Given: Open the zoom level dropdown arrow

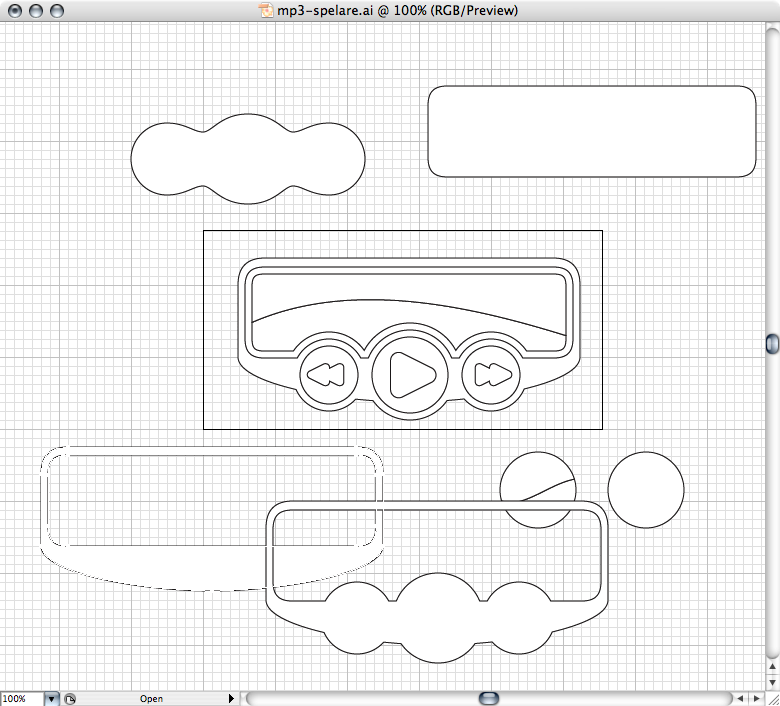Looking at the screenshot, I should [53, 699].
